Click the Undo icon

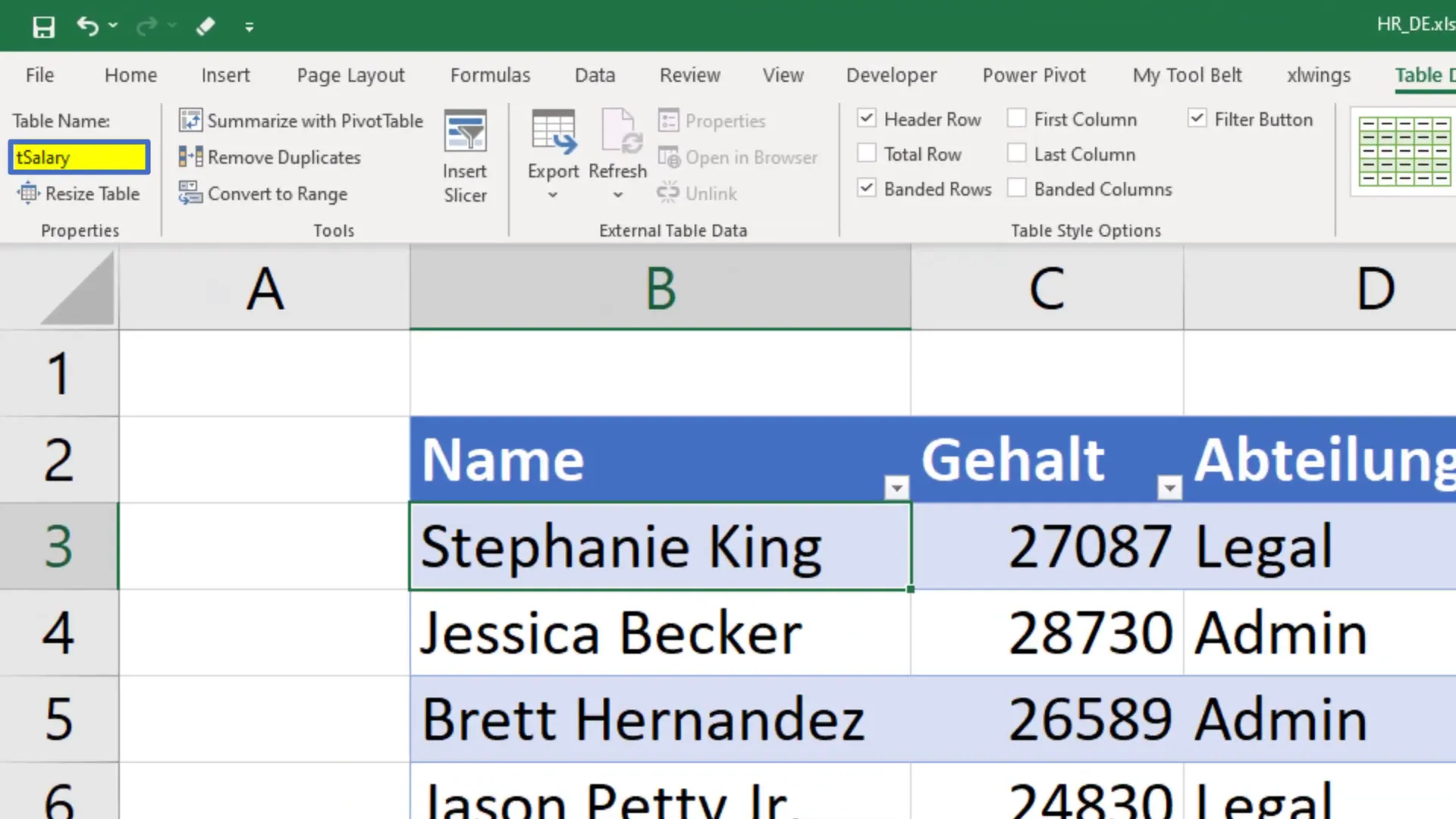point(86,26)
